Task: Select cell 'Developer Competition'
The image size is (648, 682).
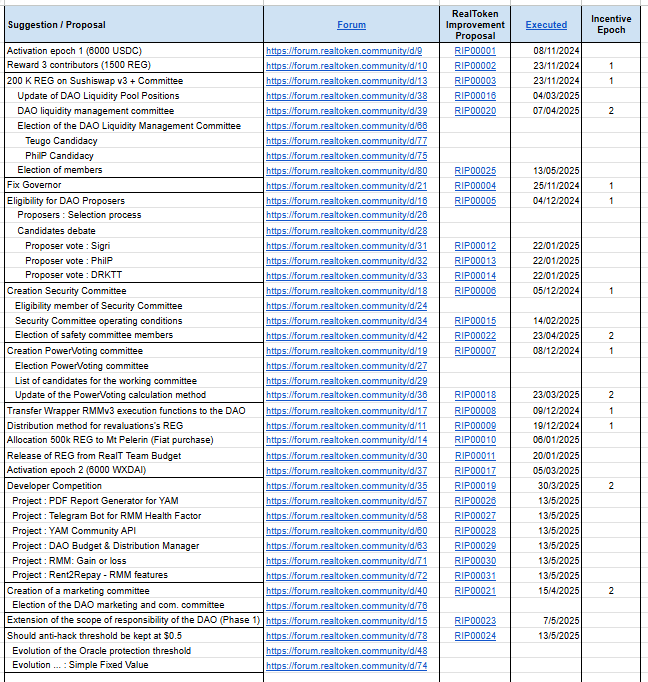Action: click(x=134, y=485)
